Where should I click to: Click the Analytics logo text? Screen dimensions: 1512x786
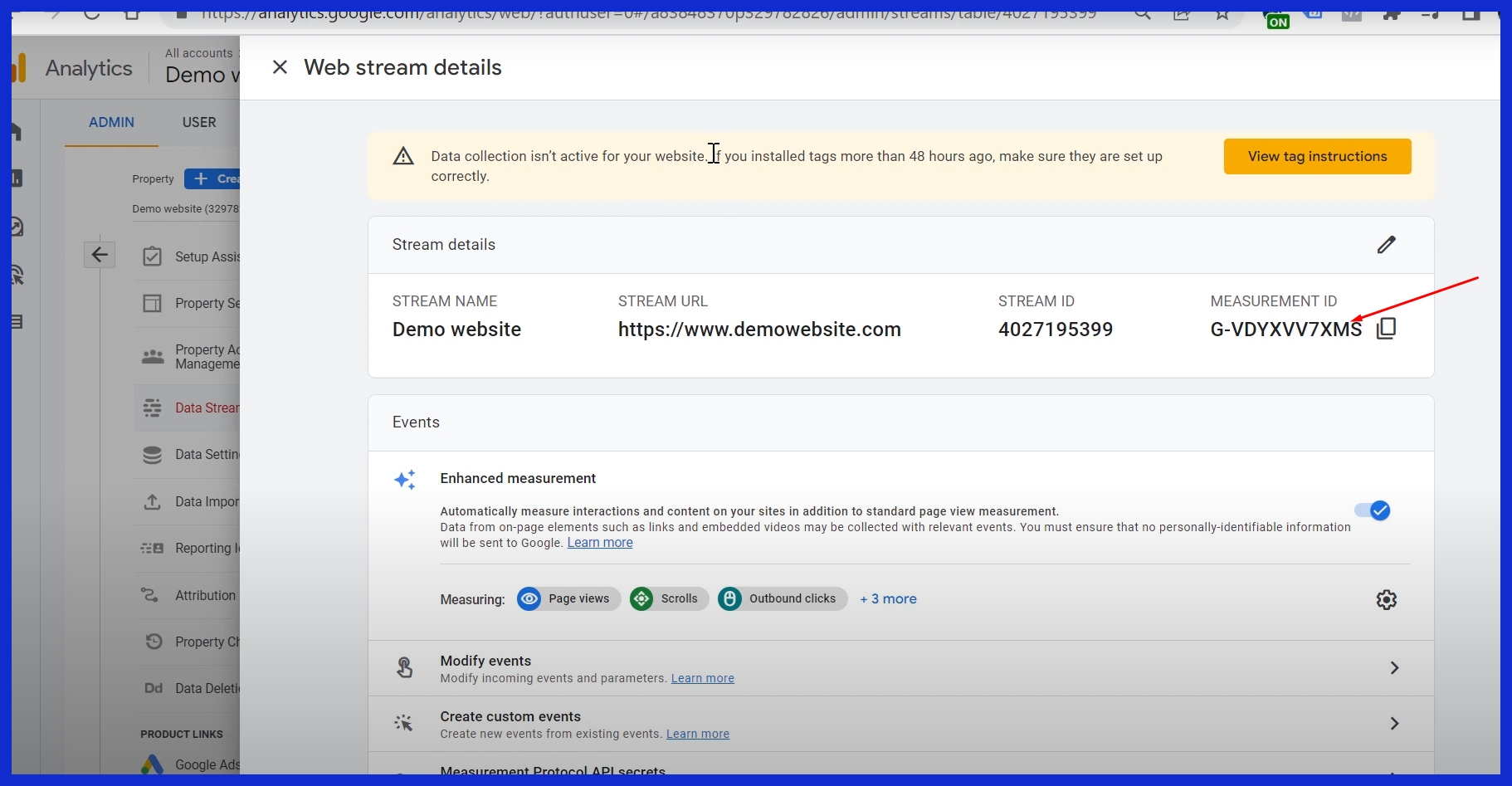[89, 68]
